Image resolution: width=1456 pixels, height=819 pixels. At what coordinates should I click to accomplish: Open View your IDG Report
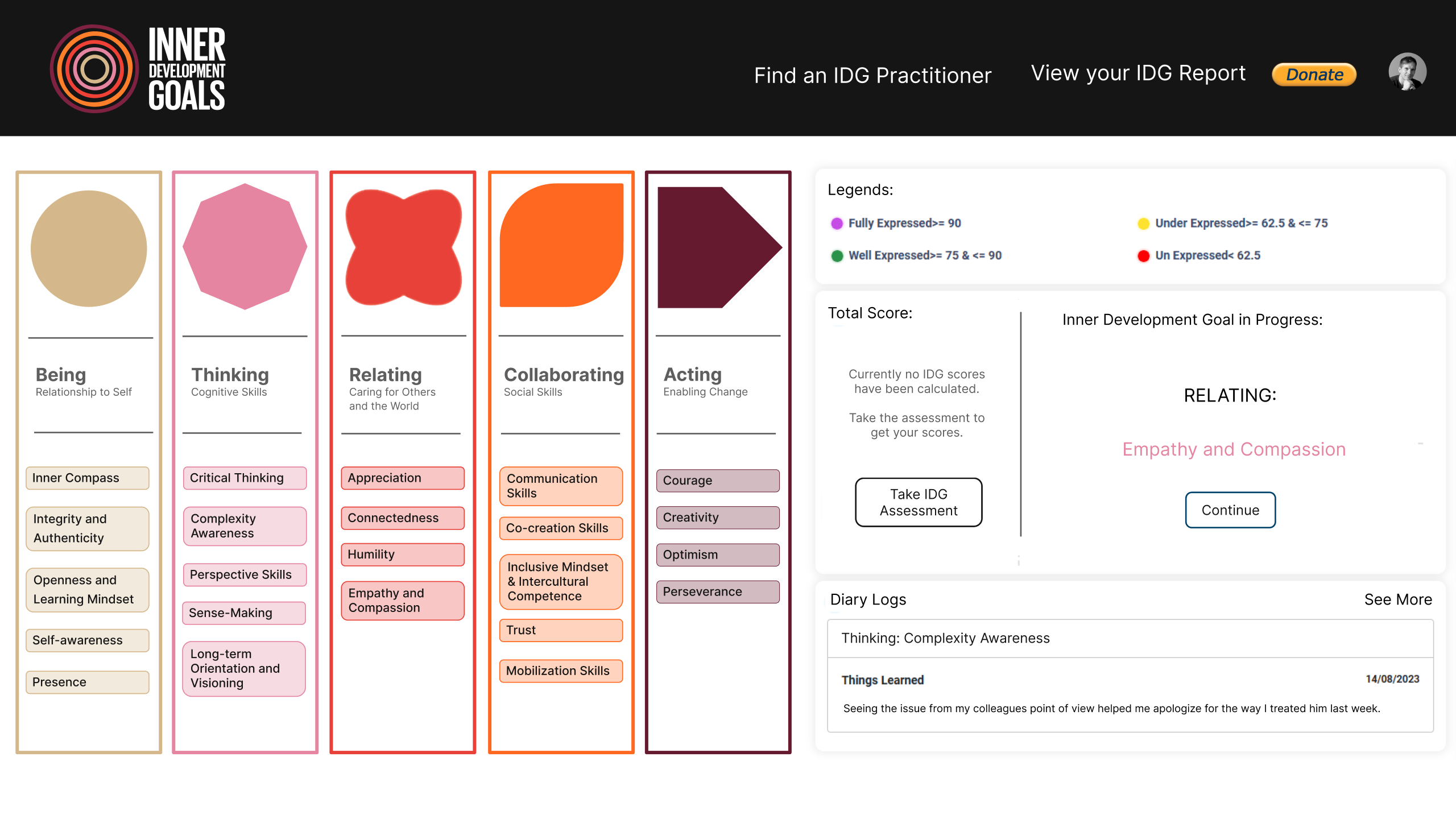(1138, 73)
